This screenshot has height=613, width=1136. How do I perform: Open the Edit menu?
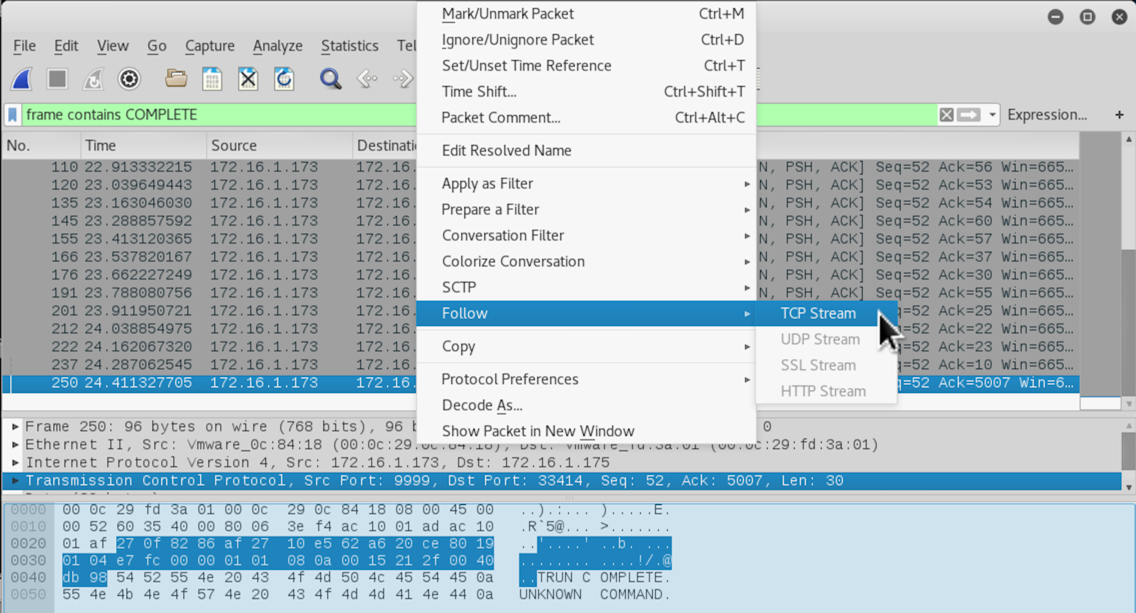click(66, 46)
